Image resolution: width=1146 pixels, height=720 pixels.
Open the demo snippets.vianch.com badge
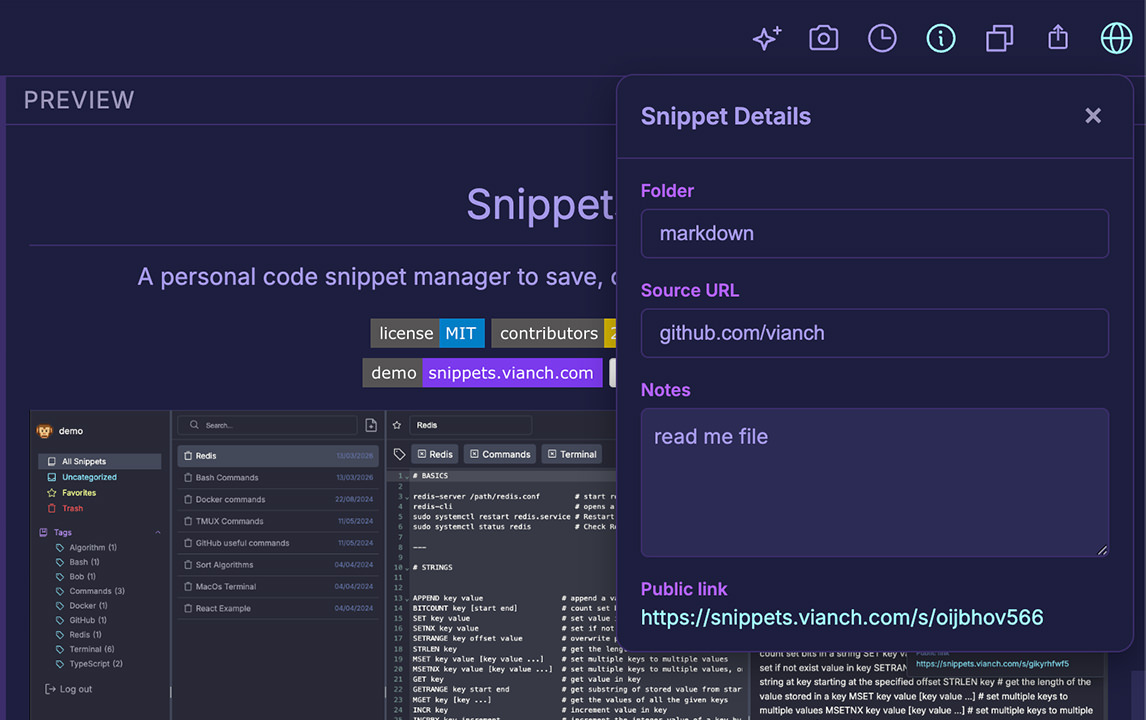click(x=482, y=373)
